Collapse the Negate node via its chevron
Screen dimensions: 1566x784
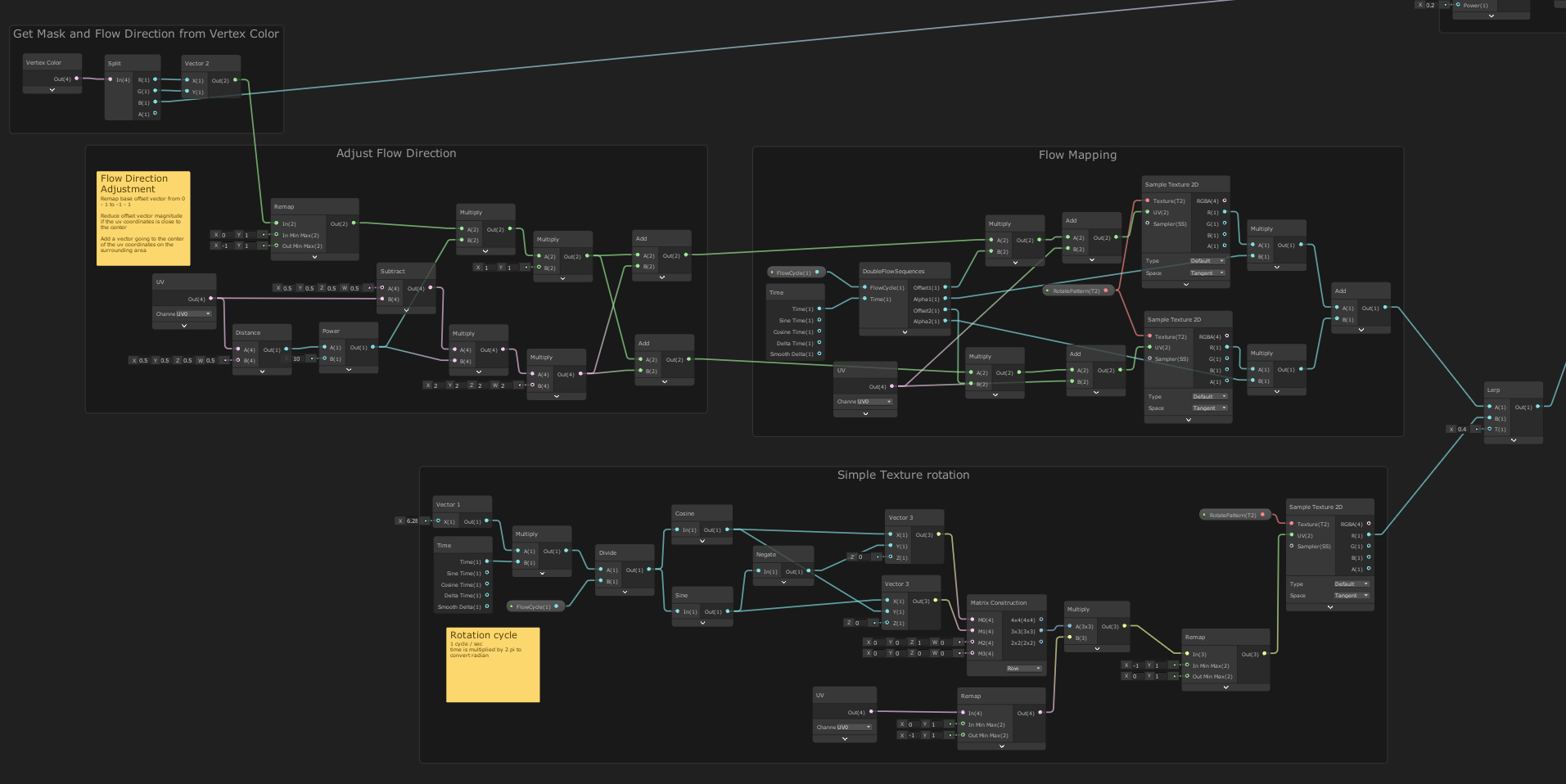point(783,582)
